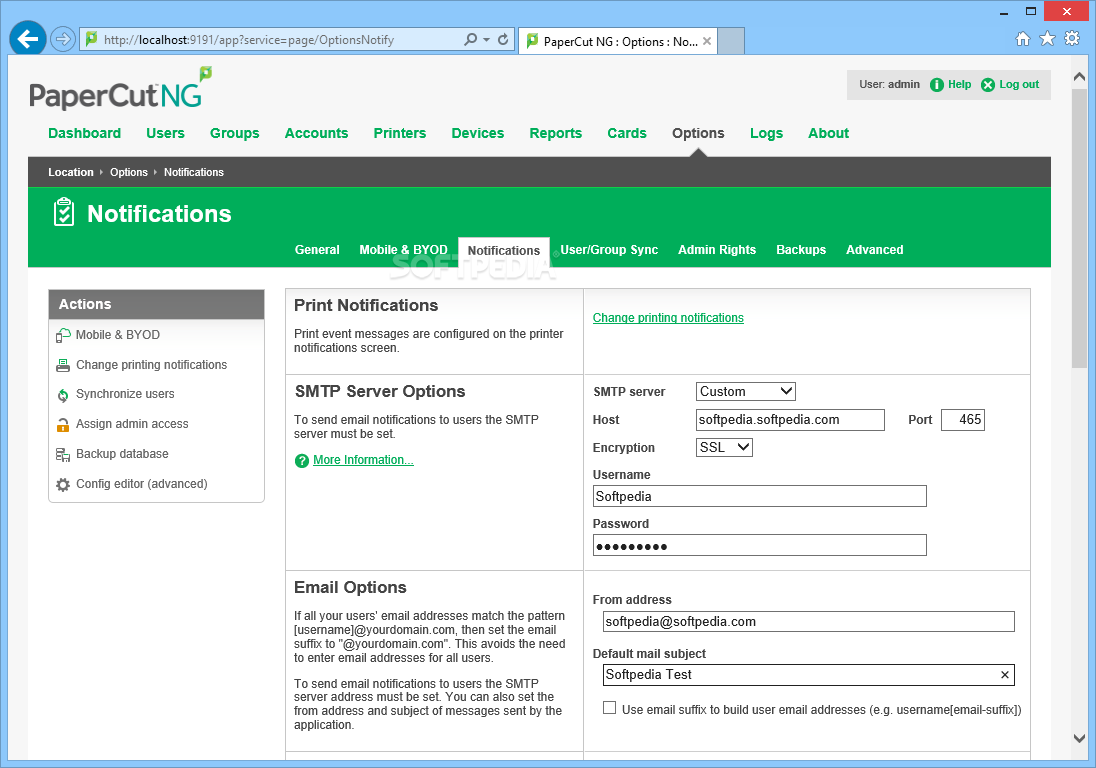This screenshot has height=768, width=1096.
Task: Open the address bar autocomplete dropdown arrow
Action: (x=486, y=39)
